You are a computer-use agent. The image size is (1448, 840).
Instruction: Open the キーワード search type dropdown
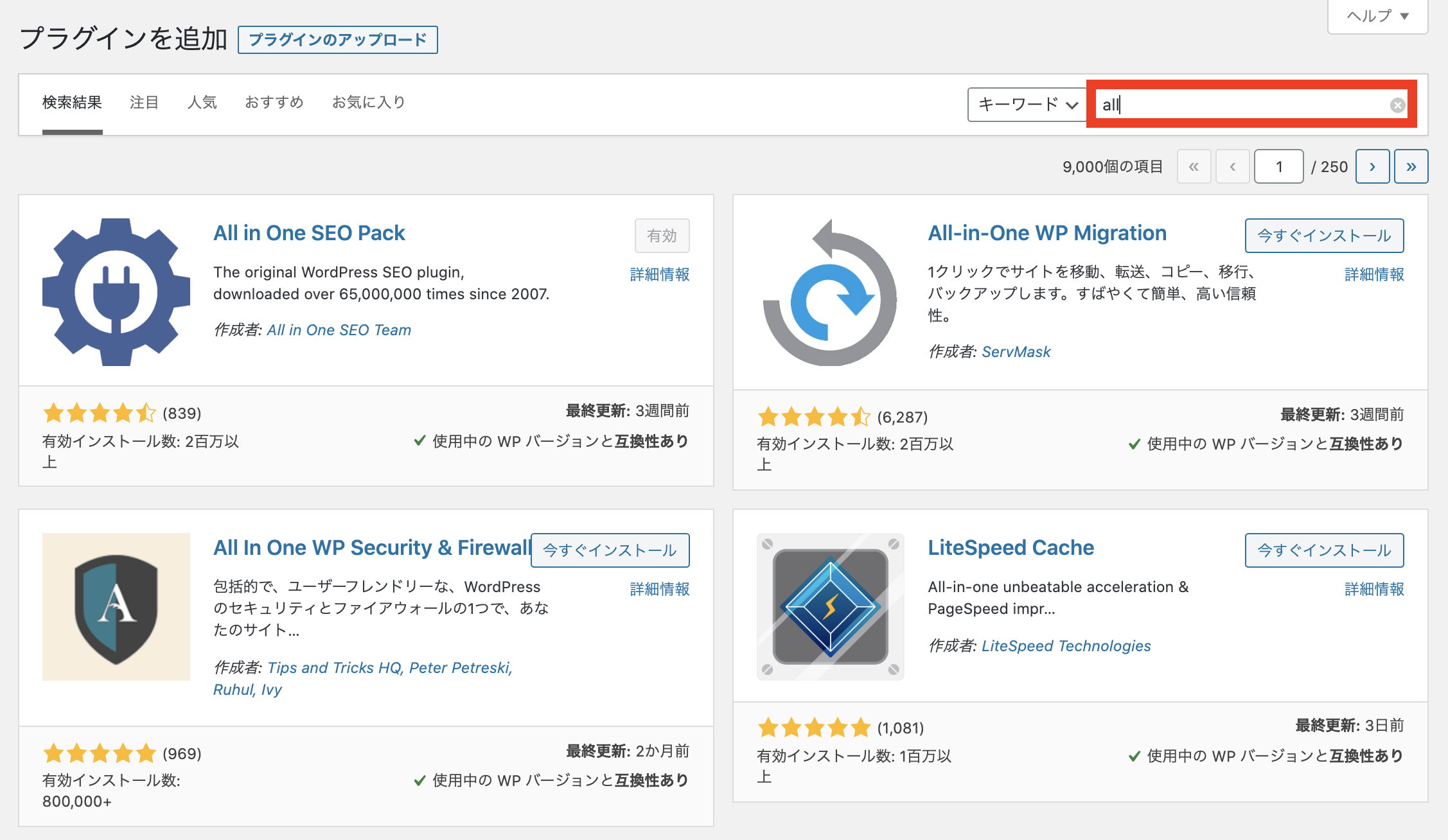pos(1027,105)
